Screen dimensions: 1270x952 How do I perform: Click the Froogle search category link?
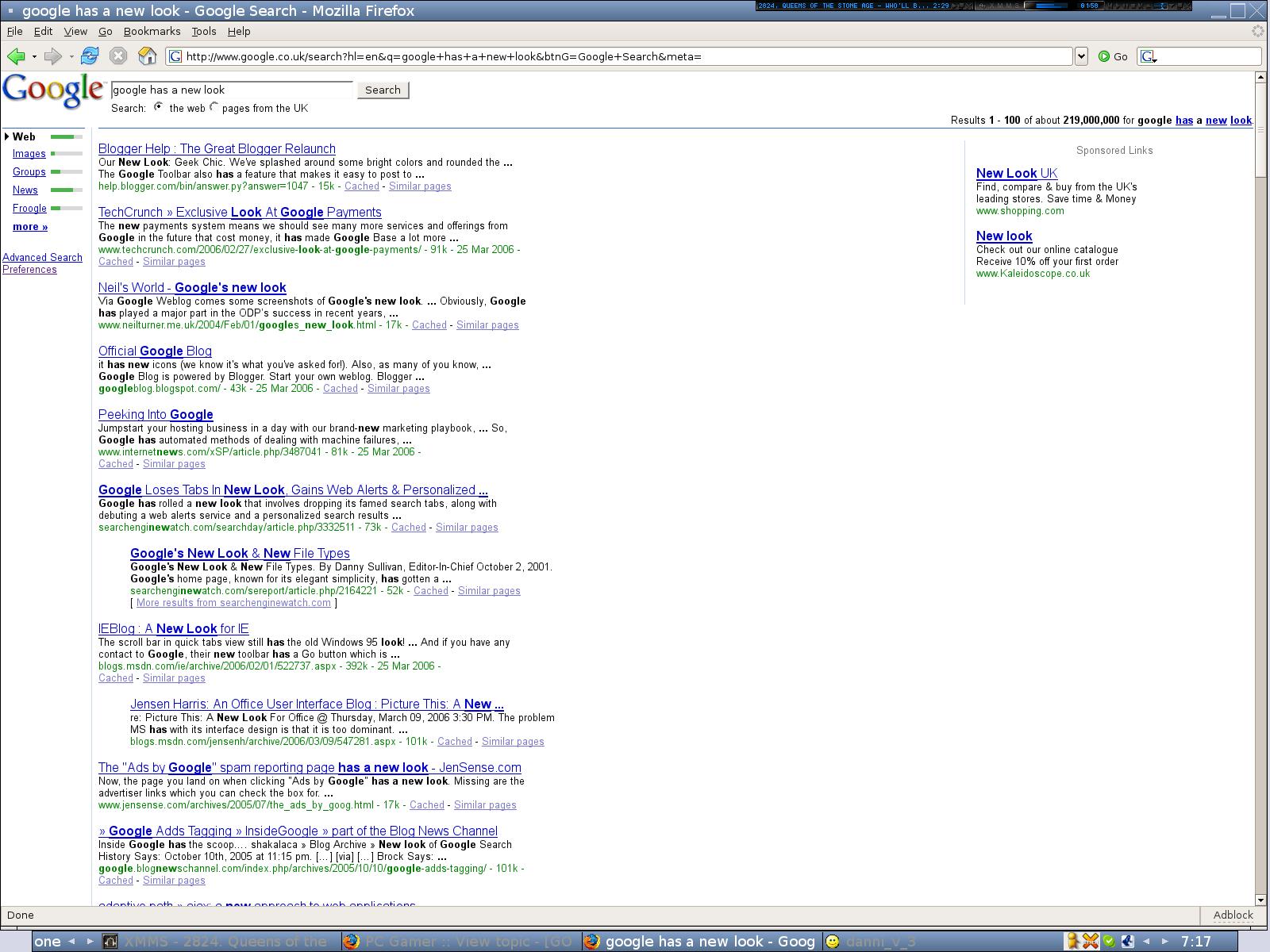click(29, 208)
